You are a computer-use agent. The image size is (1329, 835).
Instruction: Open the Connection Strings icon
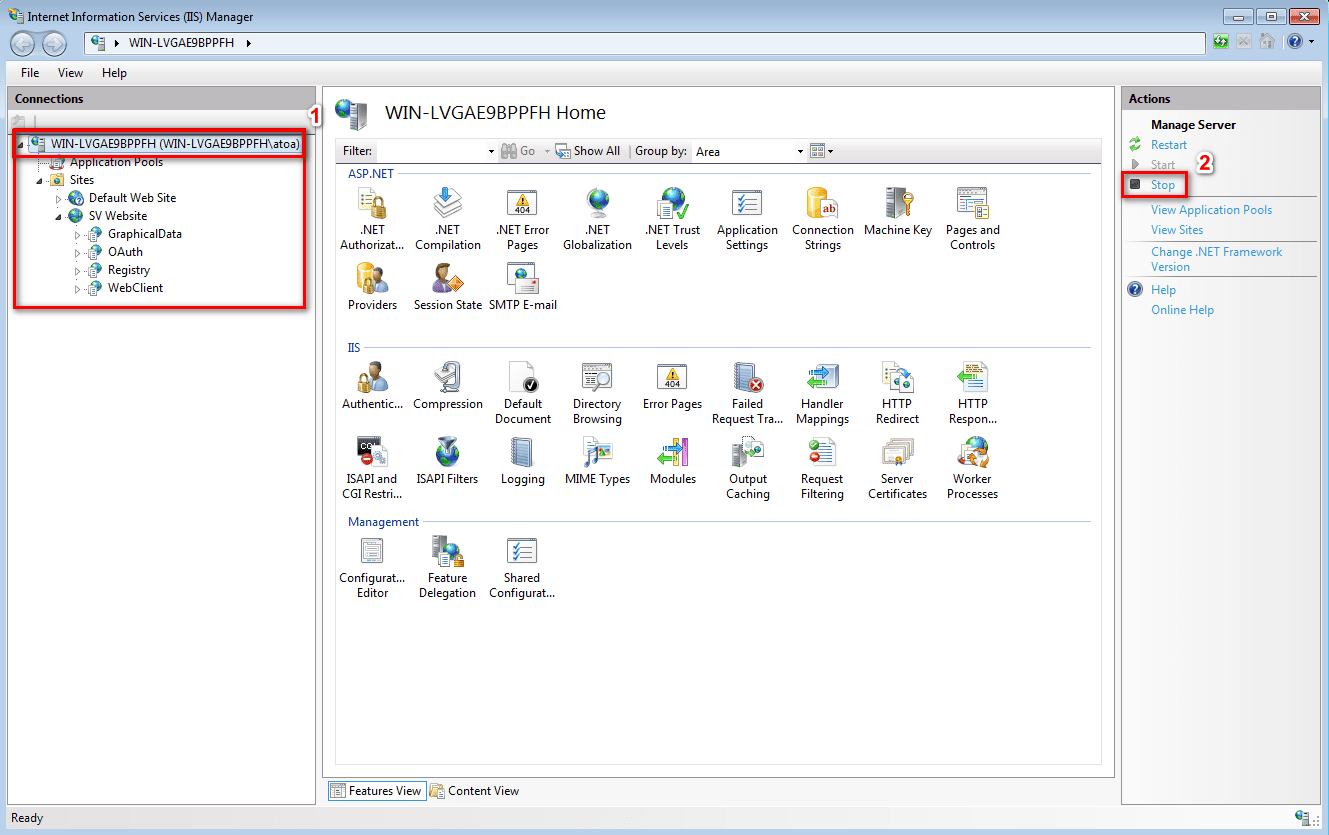(822, 206)
